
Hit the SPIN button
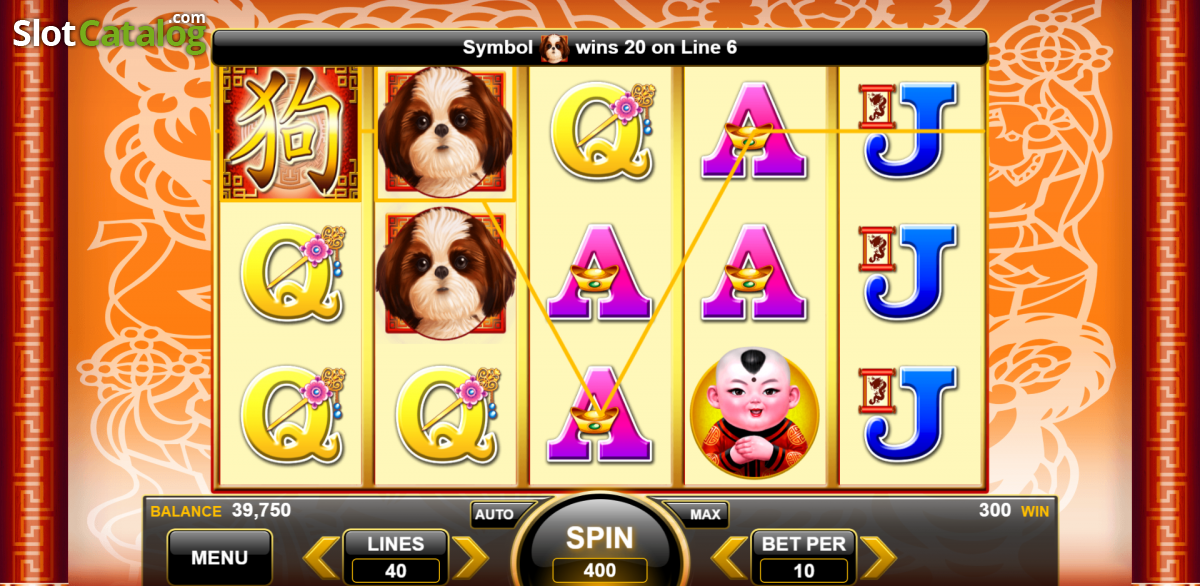pos(600,540)
